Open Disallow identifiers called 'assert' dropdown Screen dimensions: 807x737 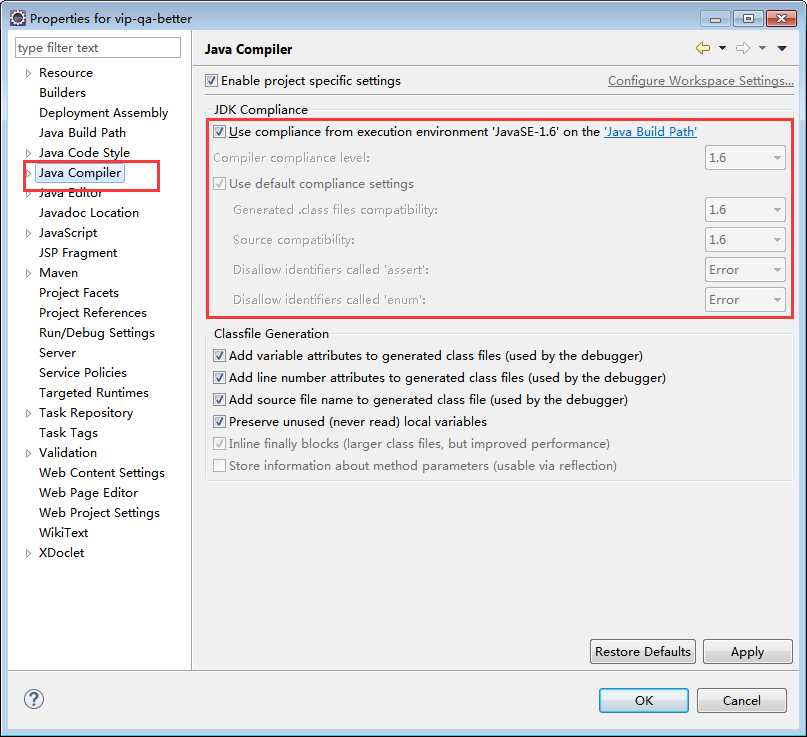pyautogui.click(x=745, y=270)
